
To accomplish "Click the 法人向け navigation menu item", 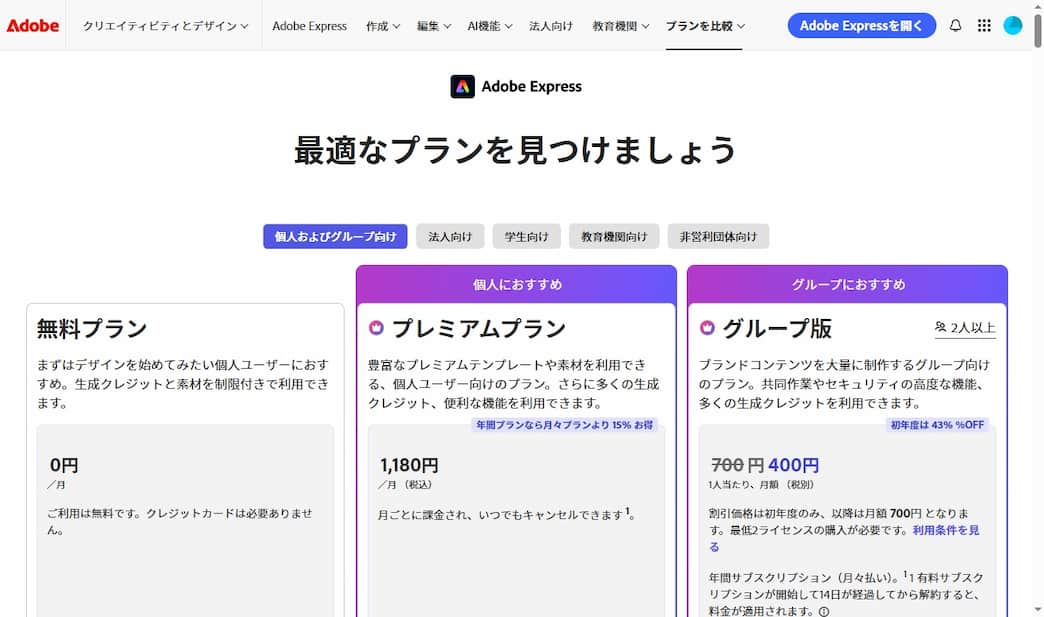I will coord(551,26).
